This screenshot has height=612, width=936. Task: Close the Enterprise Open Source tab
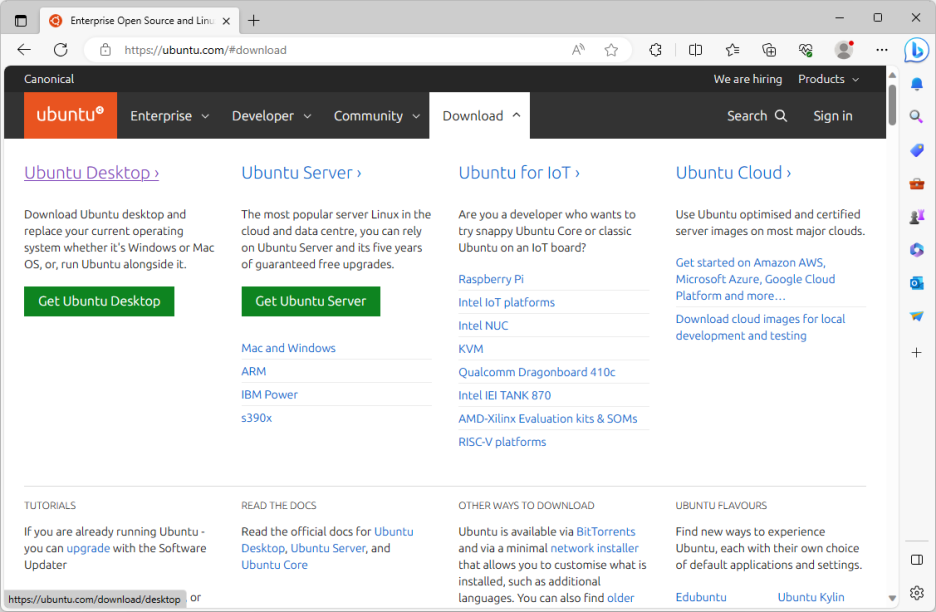226,21
